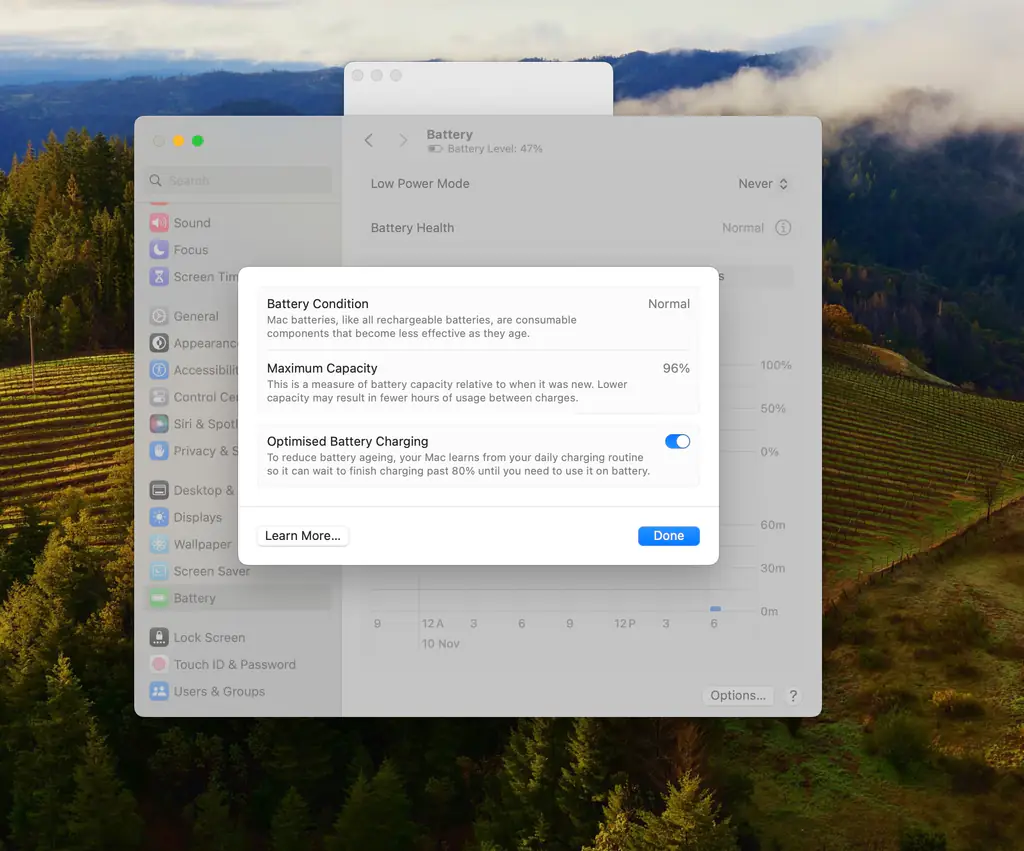Screen dimensions: 1024x851
Task: Click the Sound icon in sidebar
Action: tap(159, 223)
